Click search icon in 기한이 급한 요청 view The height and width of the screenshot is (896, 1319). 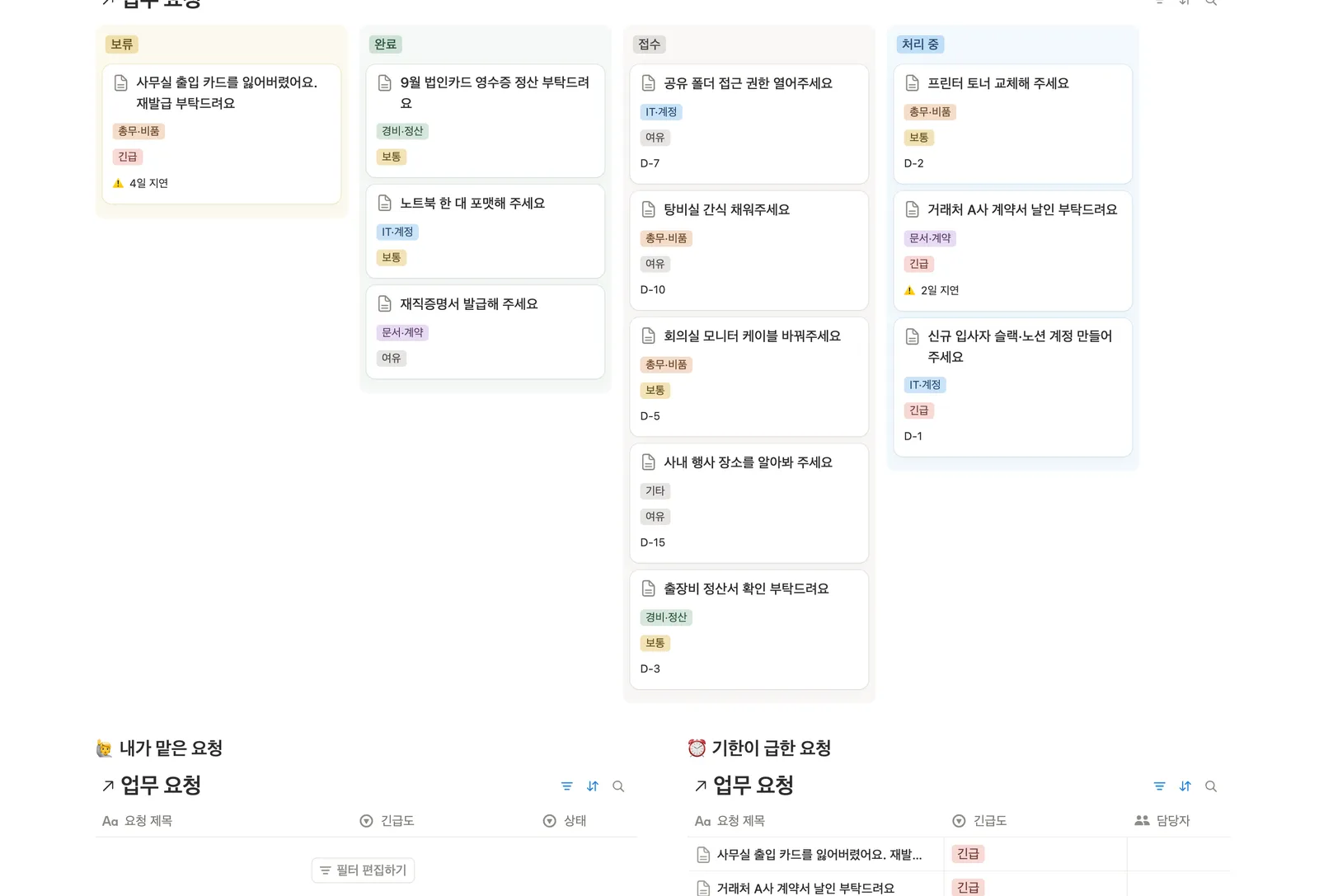click(1211, 786)
